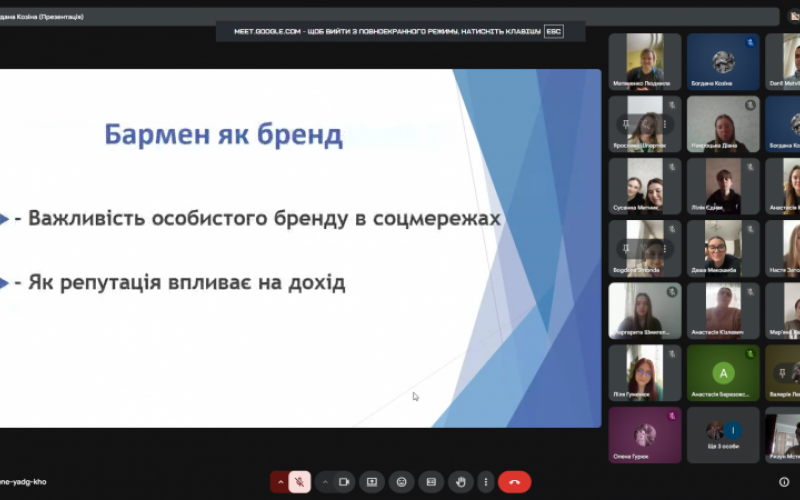
Task: Open the emoji reactions button
Action: (401, 482)
